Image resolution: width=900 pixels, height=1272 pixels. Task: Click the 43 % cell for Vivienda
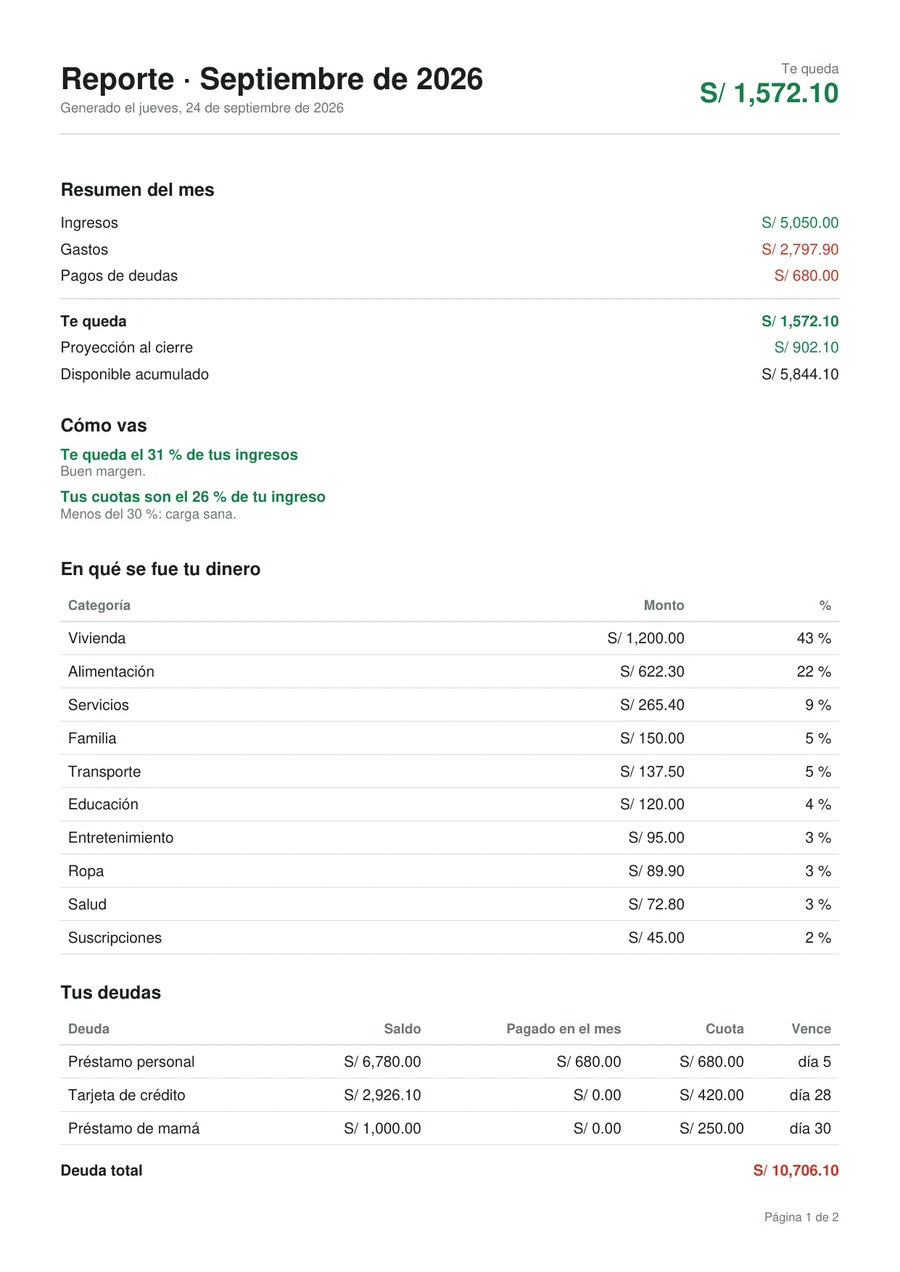(814, 638)
